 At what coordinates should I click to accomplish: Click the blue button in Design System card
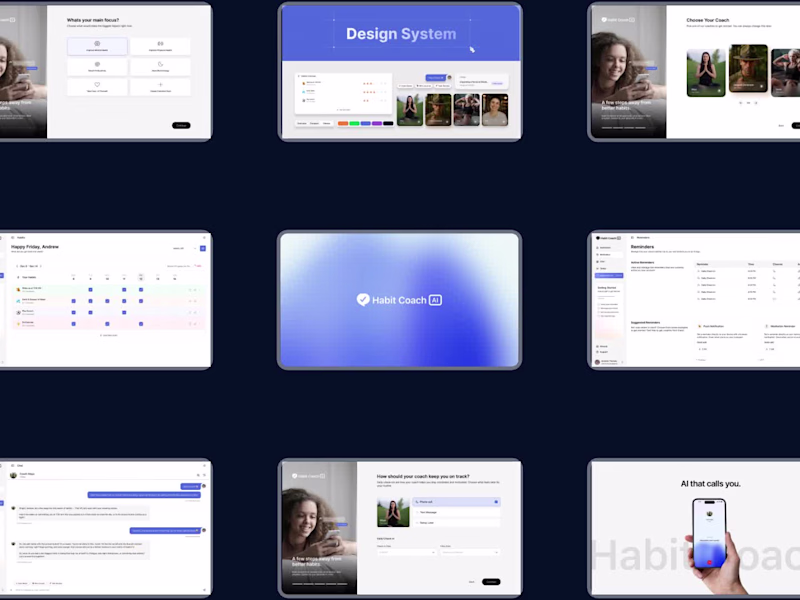[436, 78]
